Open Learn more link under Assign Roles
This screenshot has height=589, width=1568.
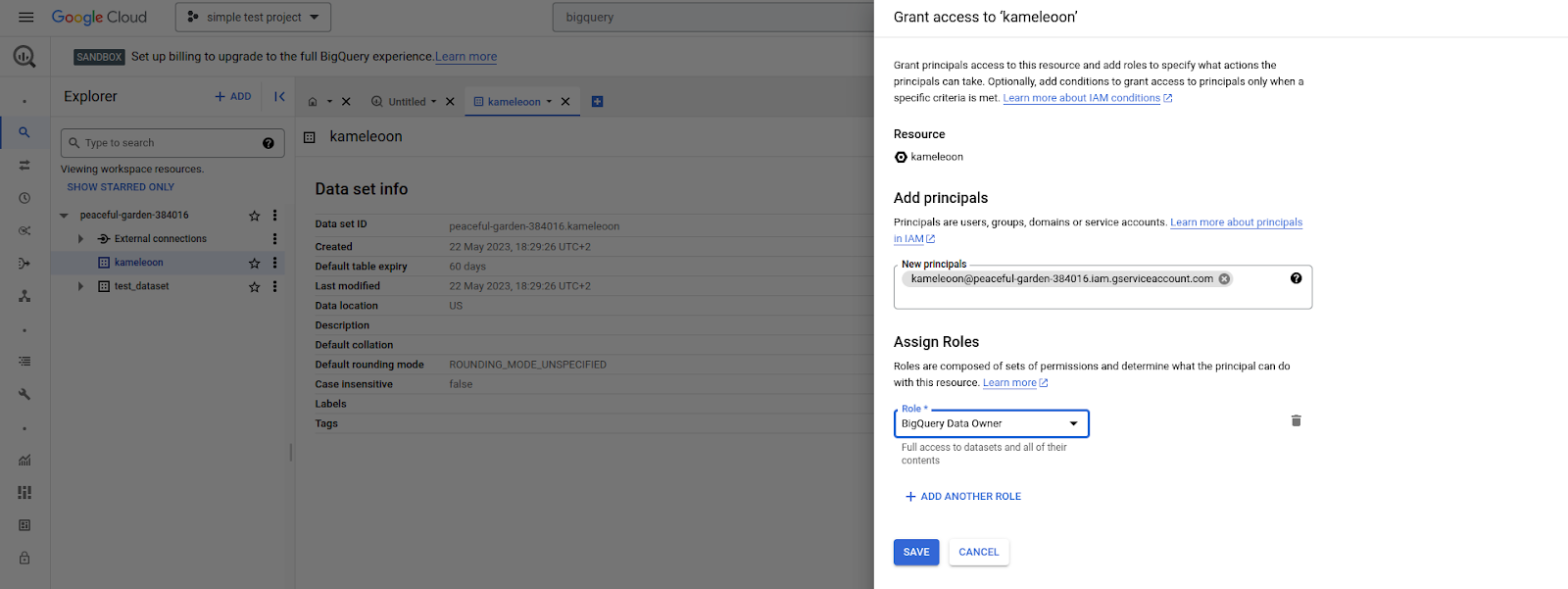point(1015,383)
